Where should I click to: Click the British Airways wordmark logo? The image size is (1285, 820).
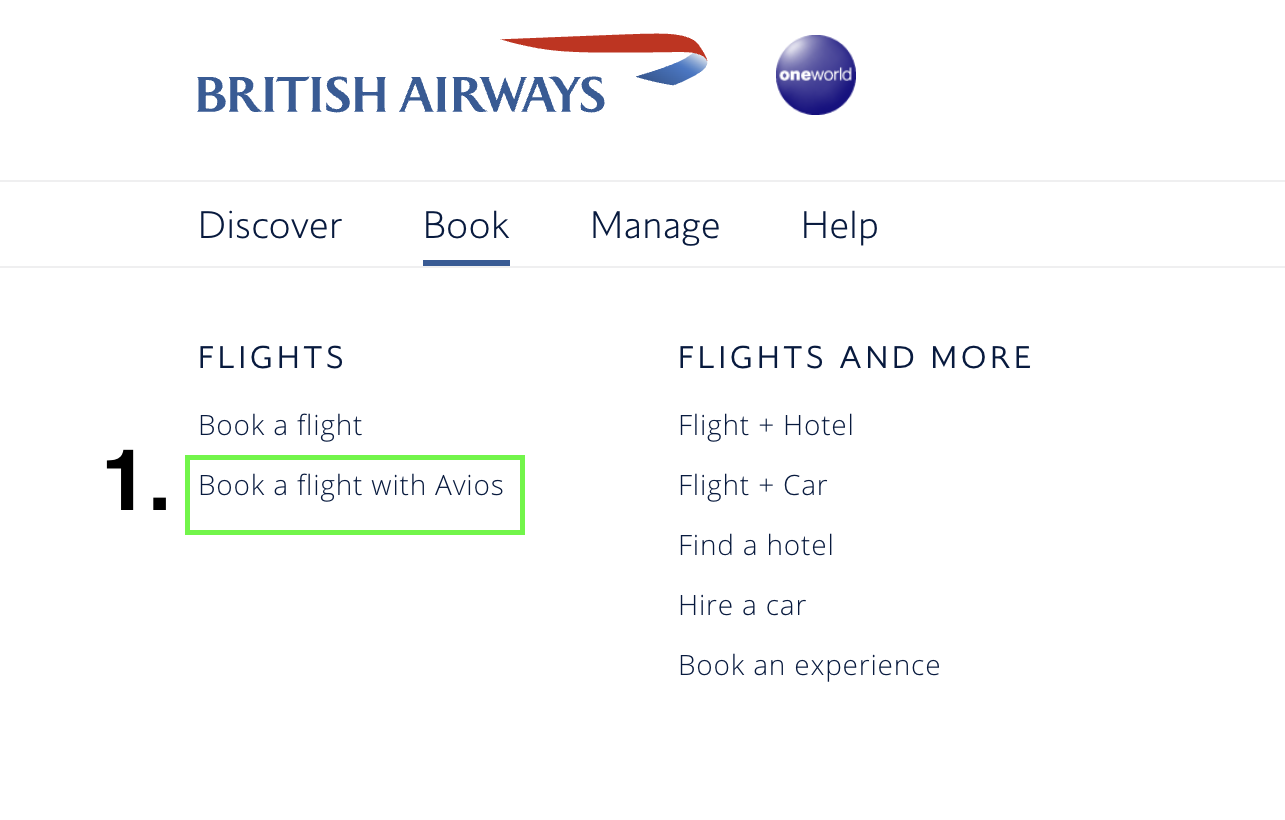(400, 94)
